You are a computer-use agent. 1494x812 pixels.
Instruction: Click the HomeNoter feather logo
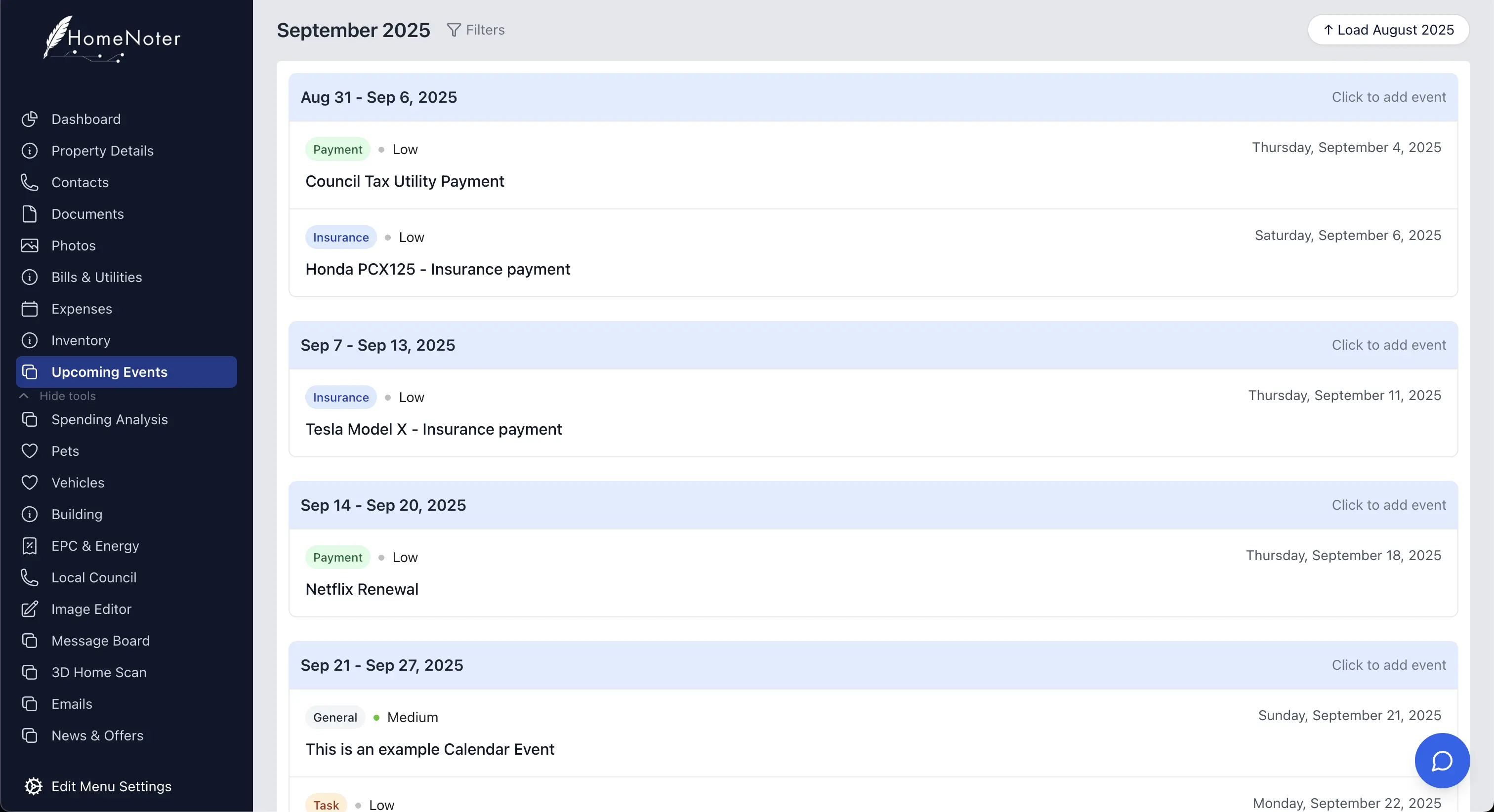(57, 36)
